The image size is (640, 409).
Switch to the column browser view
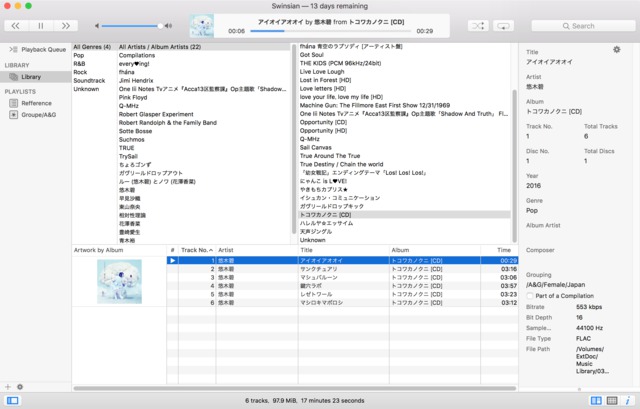pos(597,400)
